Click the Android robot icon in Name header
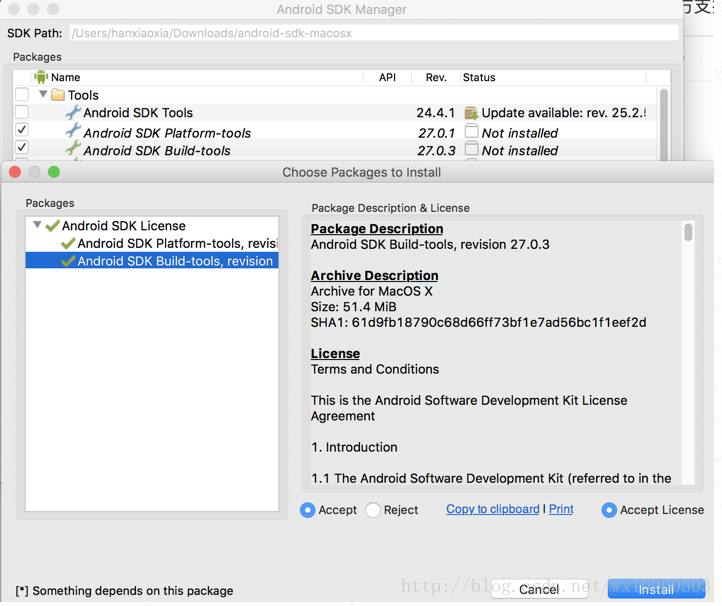This screenshot has height=606, width=722. coord(41,77)
